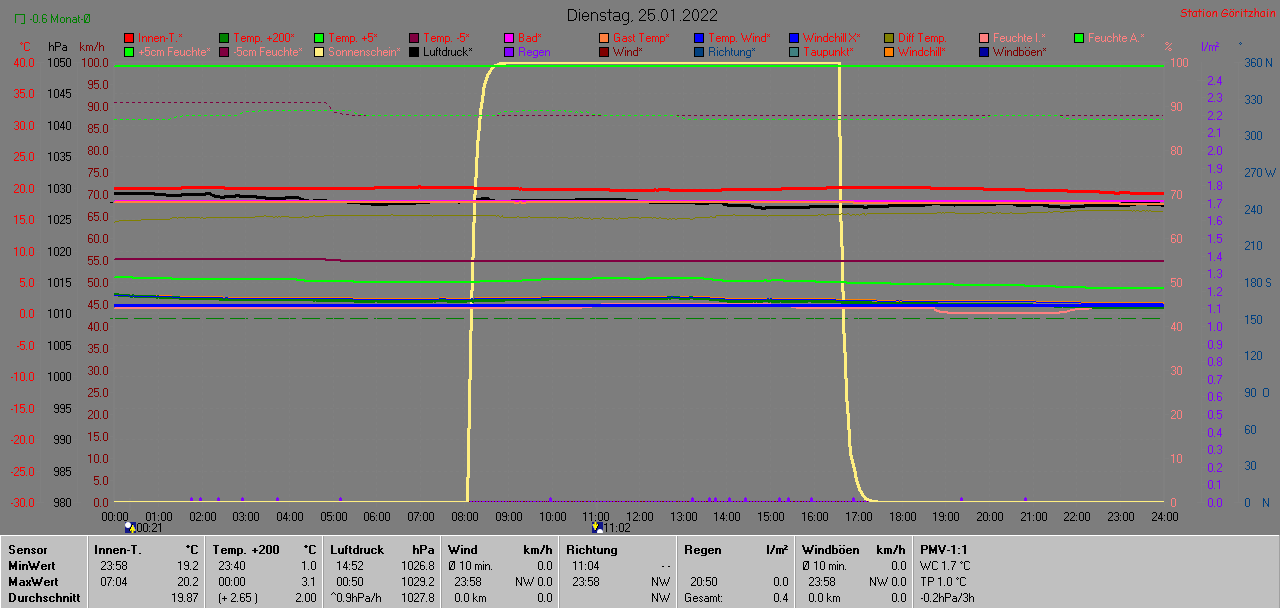This screenshot has height=608, width=1280.
Task: Click the Feuchte I. pink legend swatch
Action: (984, 38)
